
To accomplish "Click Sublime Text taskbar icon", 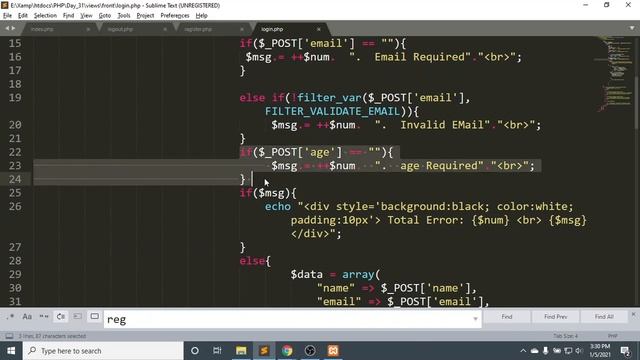I will click(x=264, y=351).
